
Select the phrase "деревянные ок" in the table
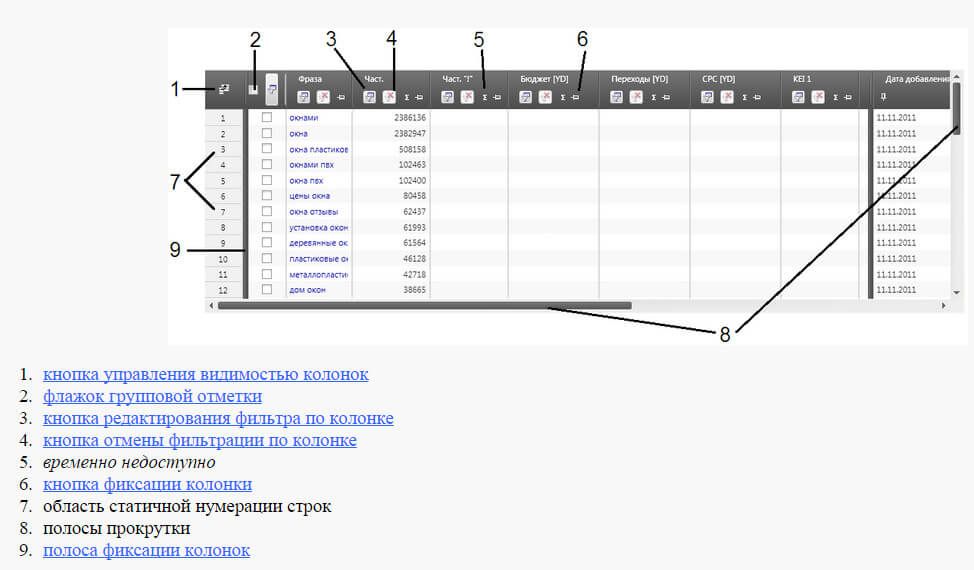coord(318,243)
